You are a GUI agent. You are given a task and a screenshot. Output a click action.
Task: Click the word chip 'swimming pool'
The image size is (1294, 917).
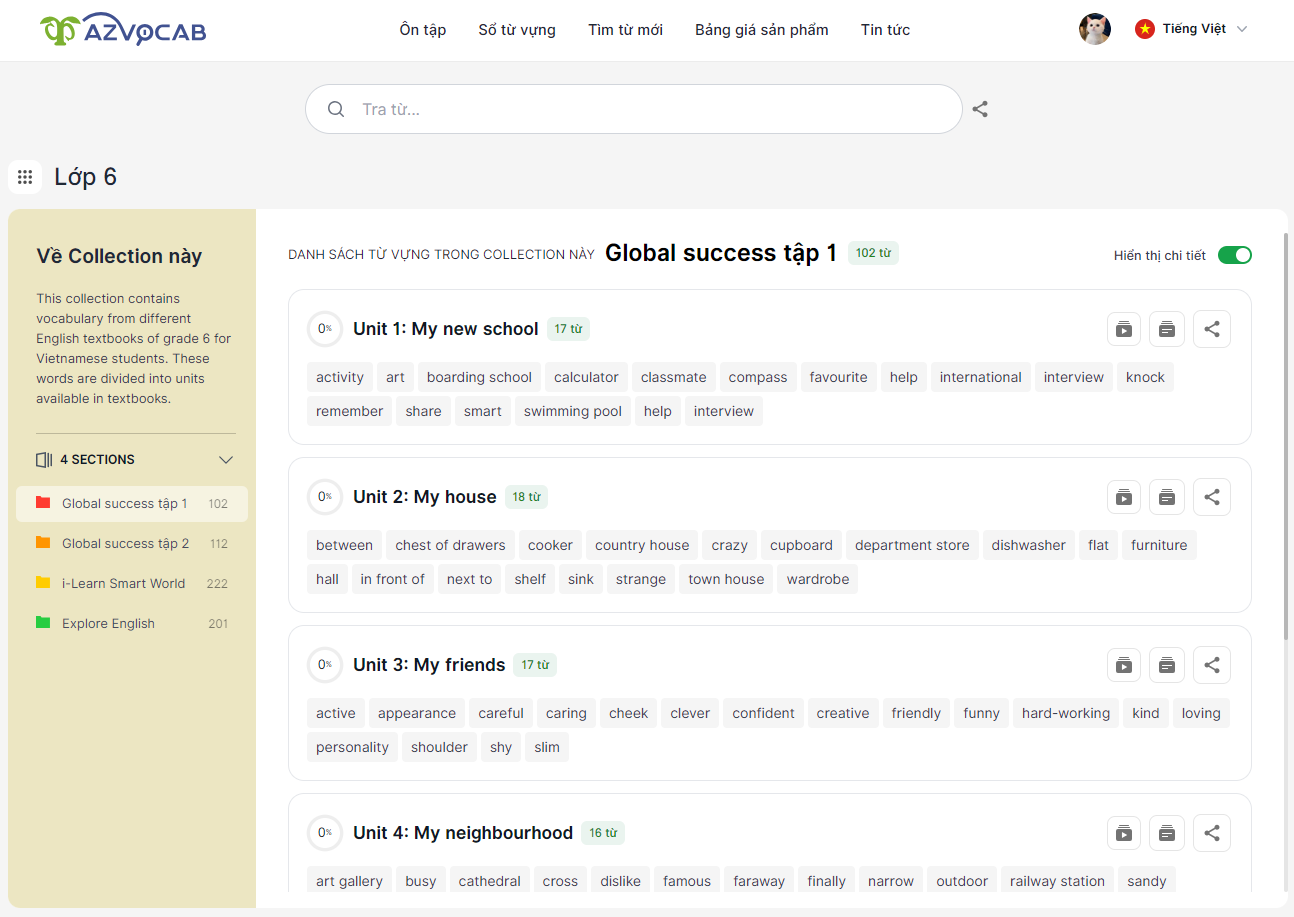(x=573, y=411)
